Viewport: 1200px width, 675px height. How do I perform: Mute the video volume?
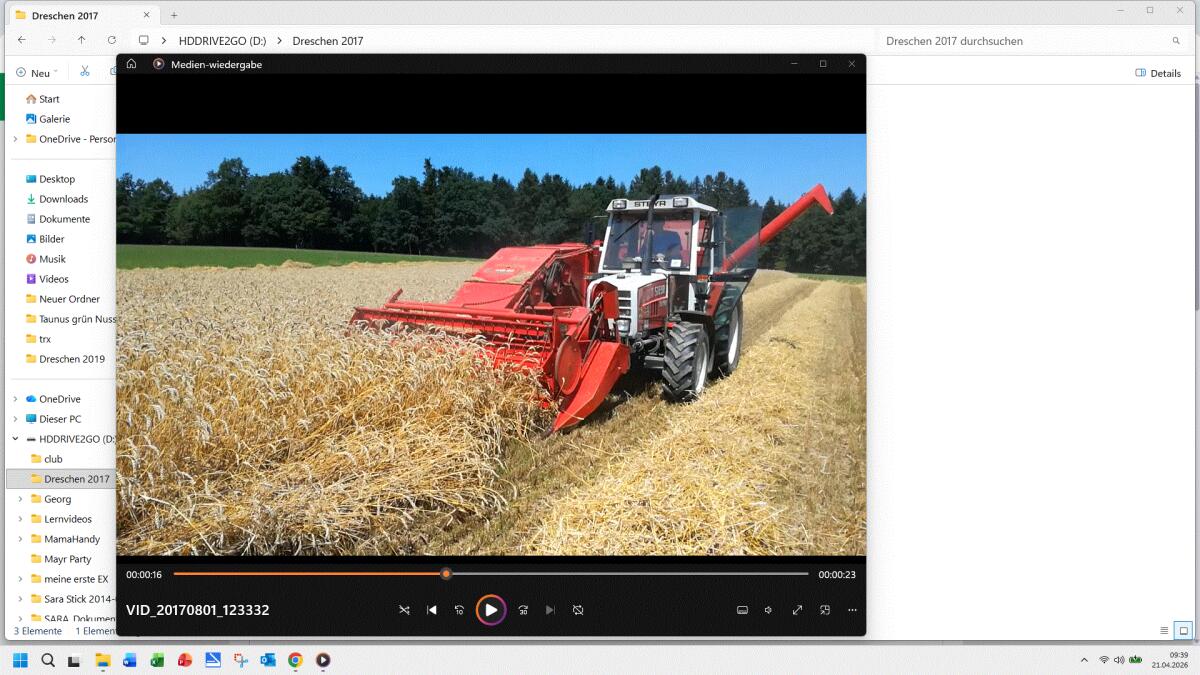[x=769, y=610]
